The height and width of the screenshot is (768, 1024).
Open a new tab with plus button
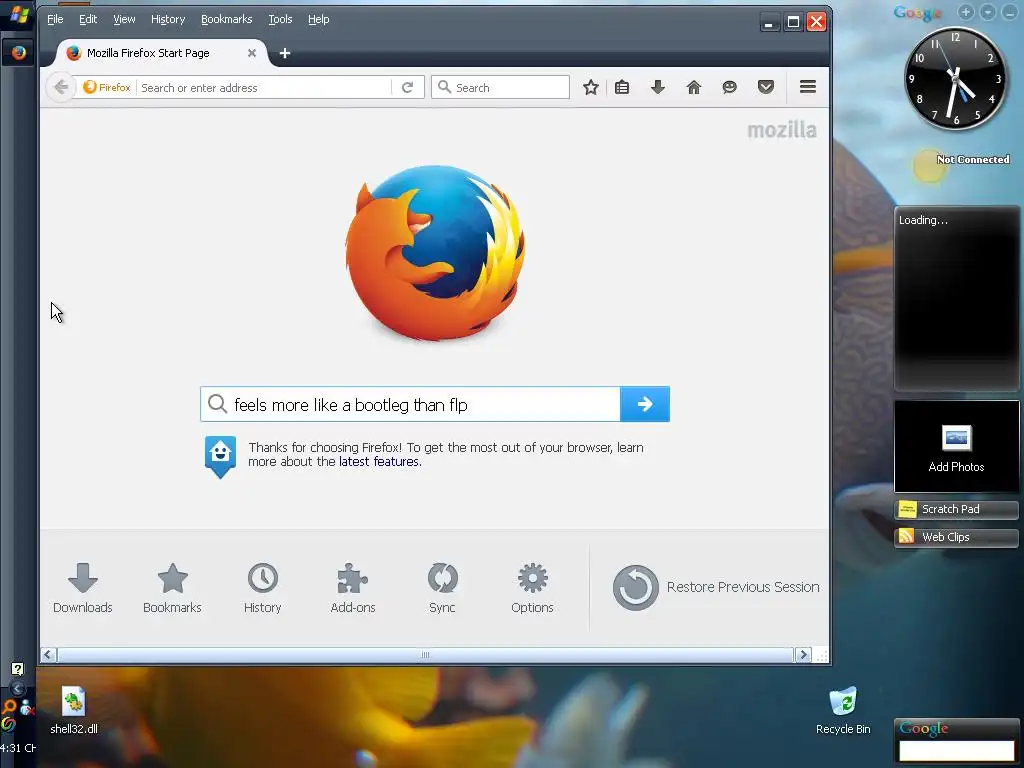[285, 53]
